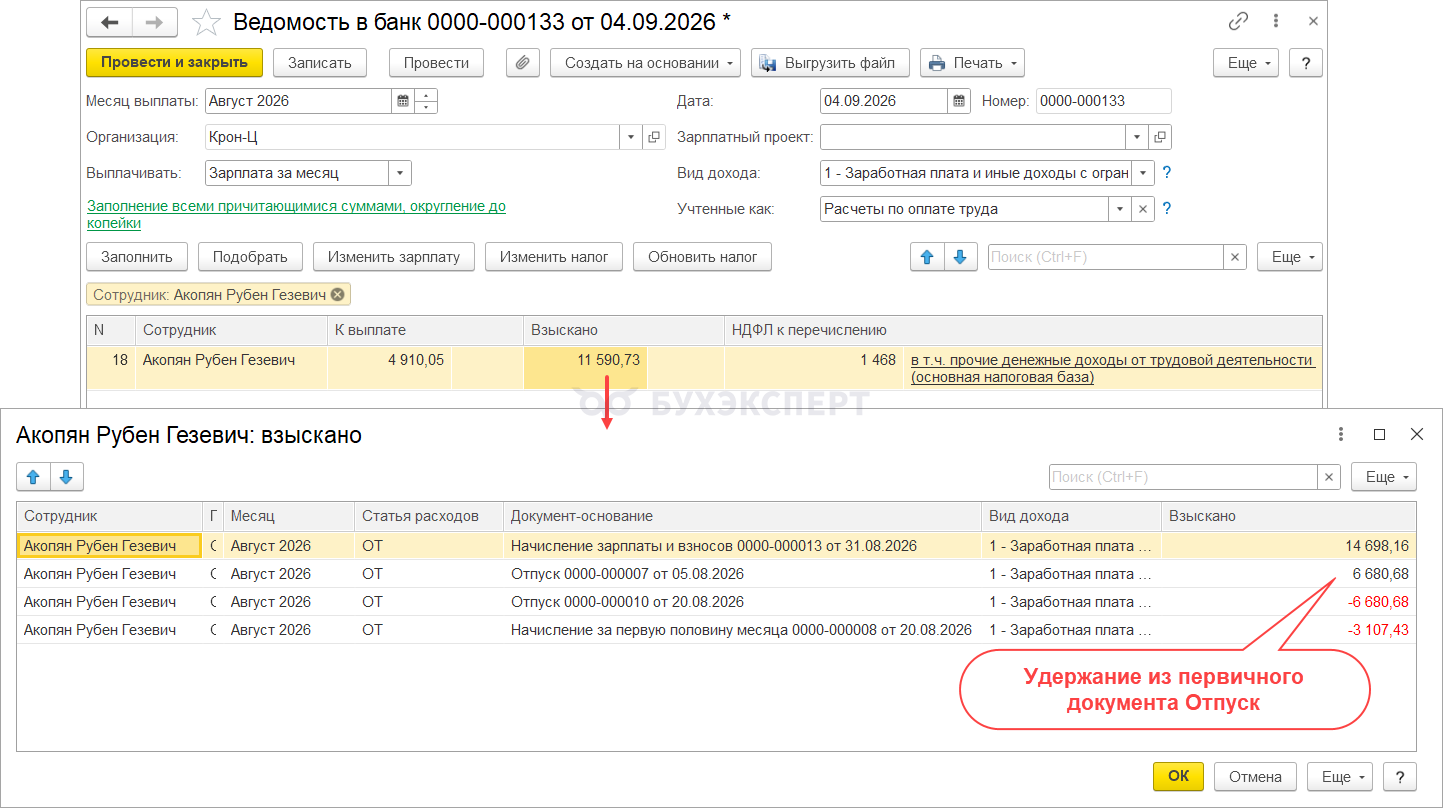Cancel the dialog with Отмена
Viewport: 1443px width, 808px height.
click(1255, 777)
